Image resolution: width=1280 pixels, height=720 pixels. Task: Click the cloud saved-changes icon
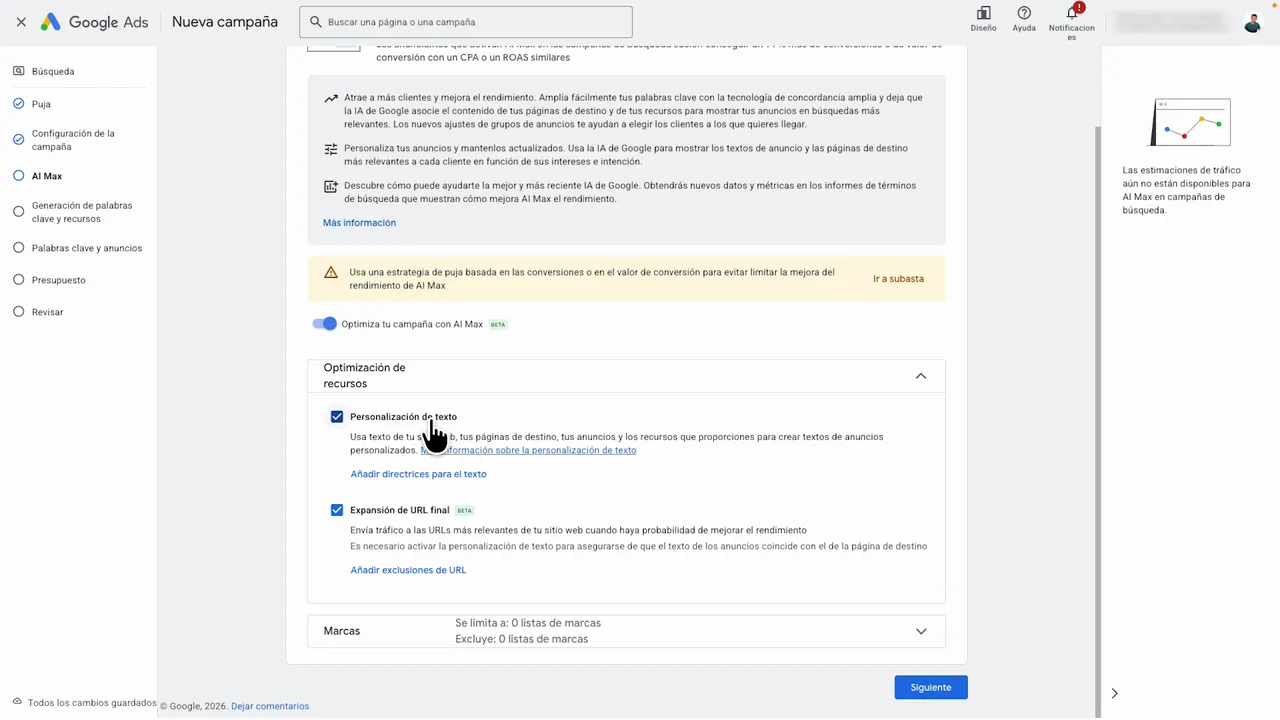[x=18, y=702]
